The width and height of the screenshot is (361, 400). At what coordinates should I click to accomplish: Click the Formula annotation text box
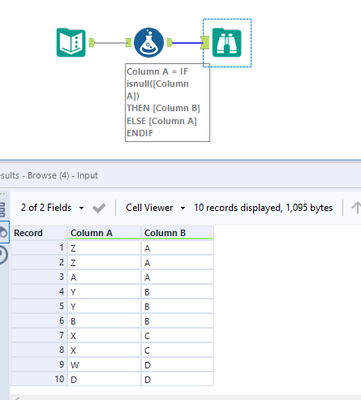pos(167,102)
